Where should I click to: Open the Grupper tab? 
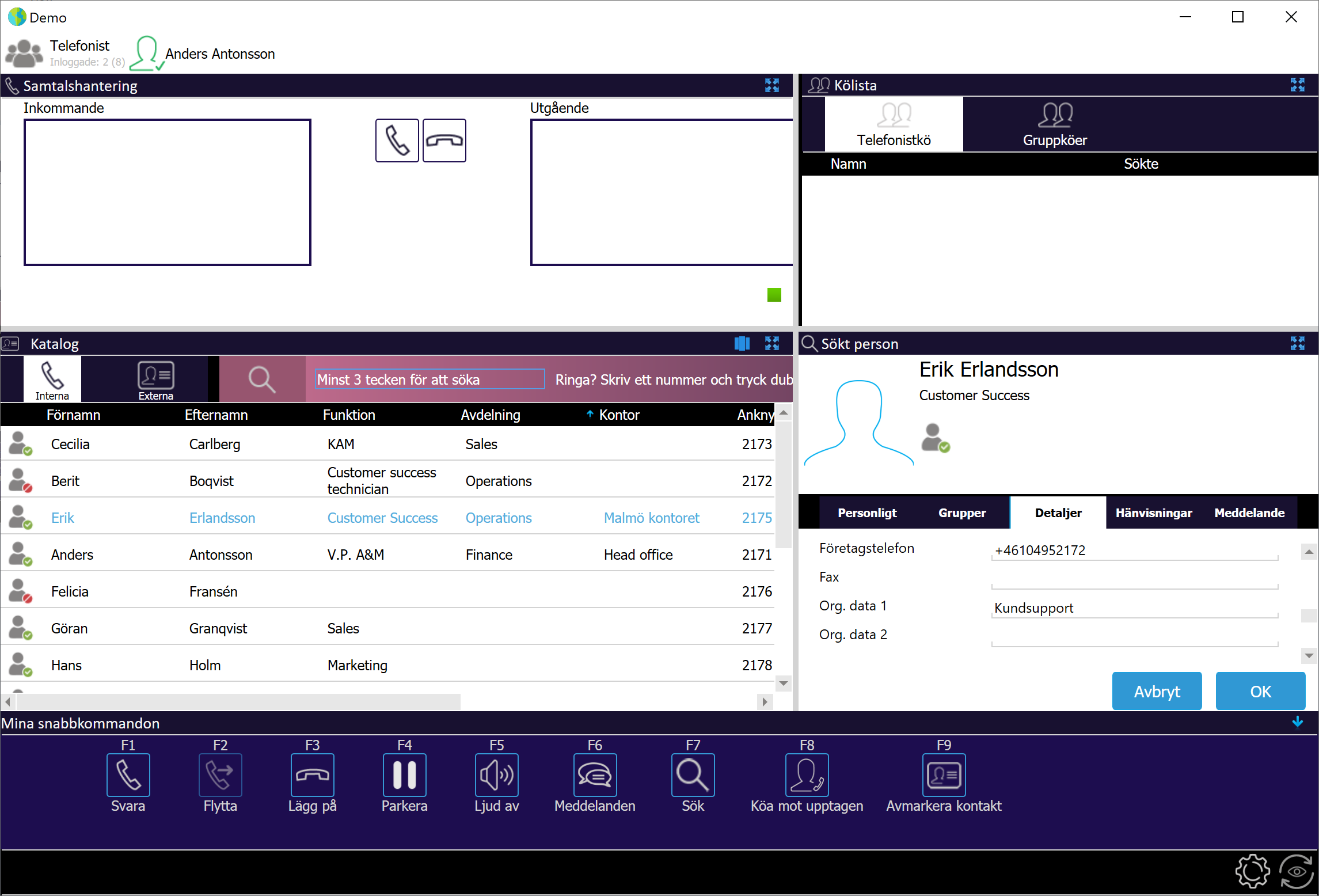[x=962, y=512]
